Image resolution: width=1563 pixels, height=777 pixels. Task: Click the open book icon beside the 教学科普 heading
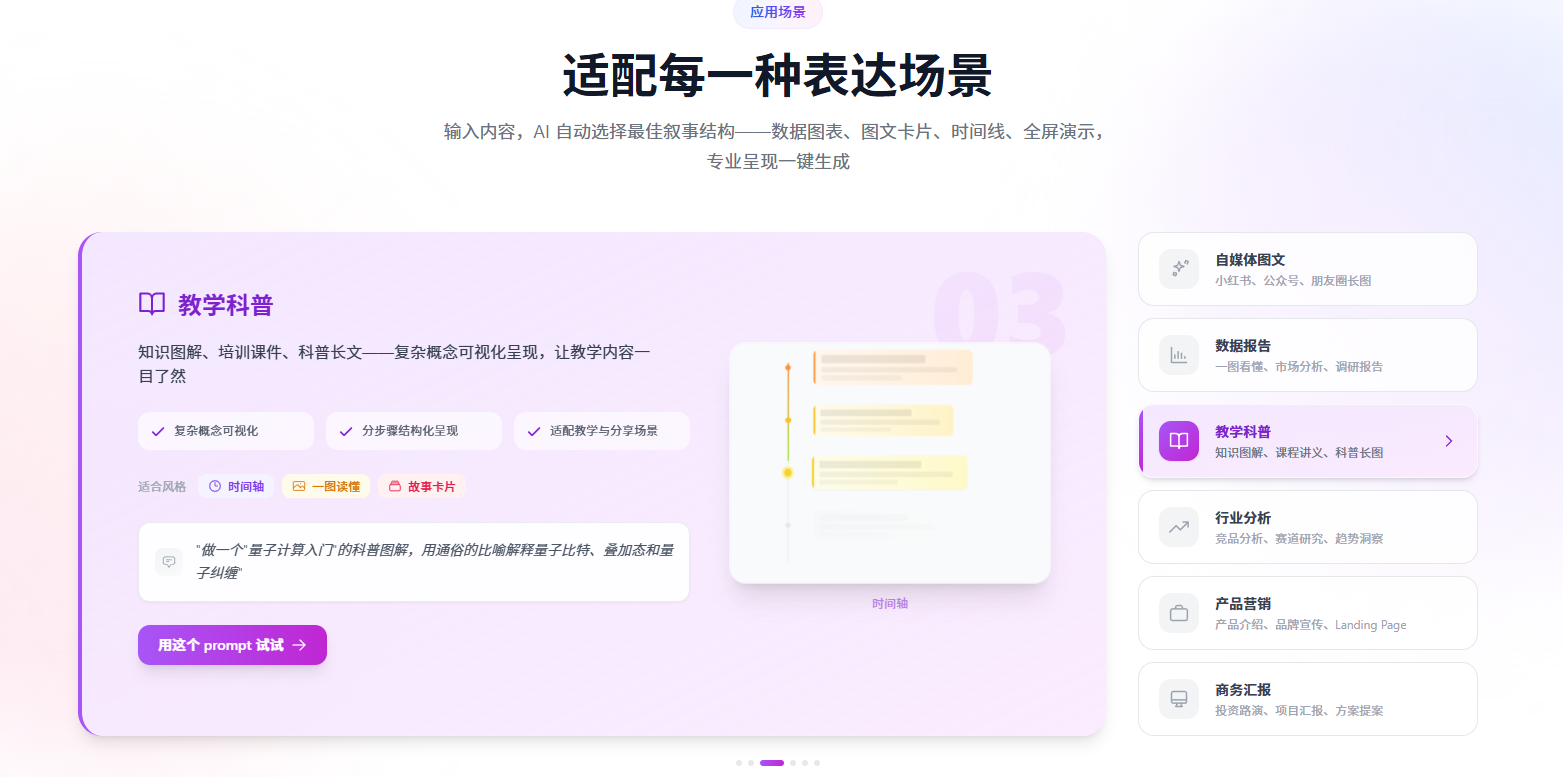152,304
